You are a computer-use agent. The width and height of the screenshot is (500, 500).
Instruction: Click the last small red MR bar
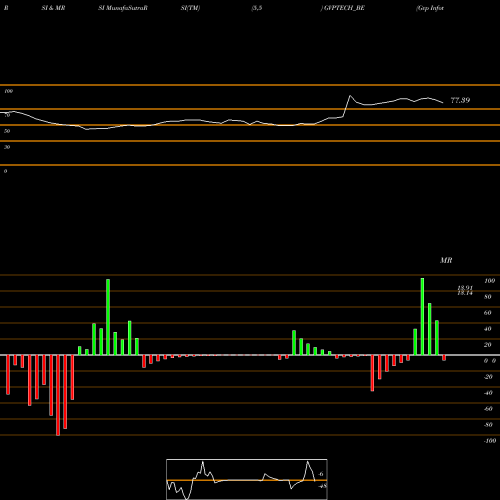[444, 358]
